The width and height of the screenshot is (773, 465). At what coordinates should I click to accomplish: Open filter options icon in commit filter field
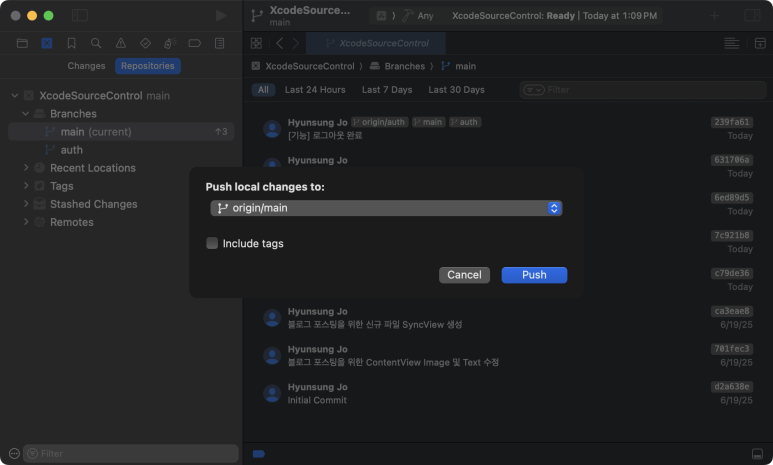coord(534,90)
